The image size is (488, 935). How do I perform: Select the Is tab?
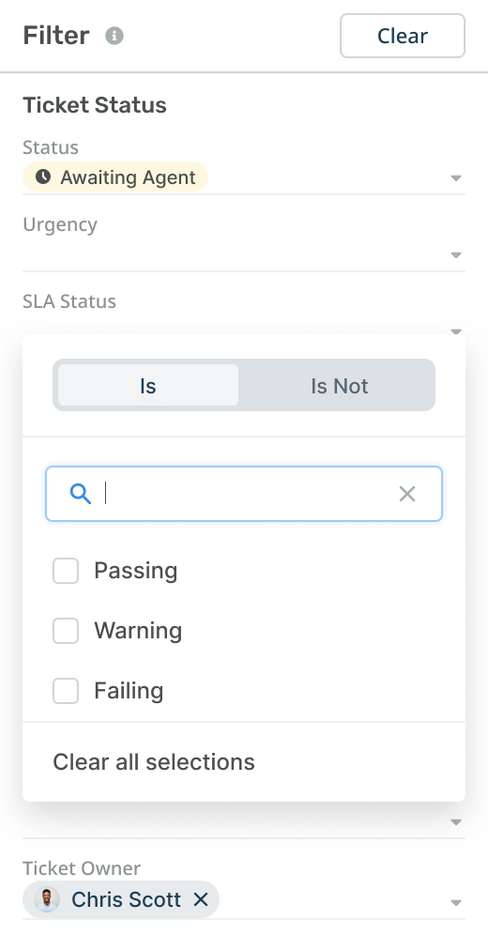(x=148, y=385)
